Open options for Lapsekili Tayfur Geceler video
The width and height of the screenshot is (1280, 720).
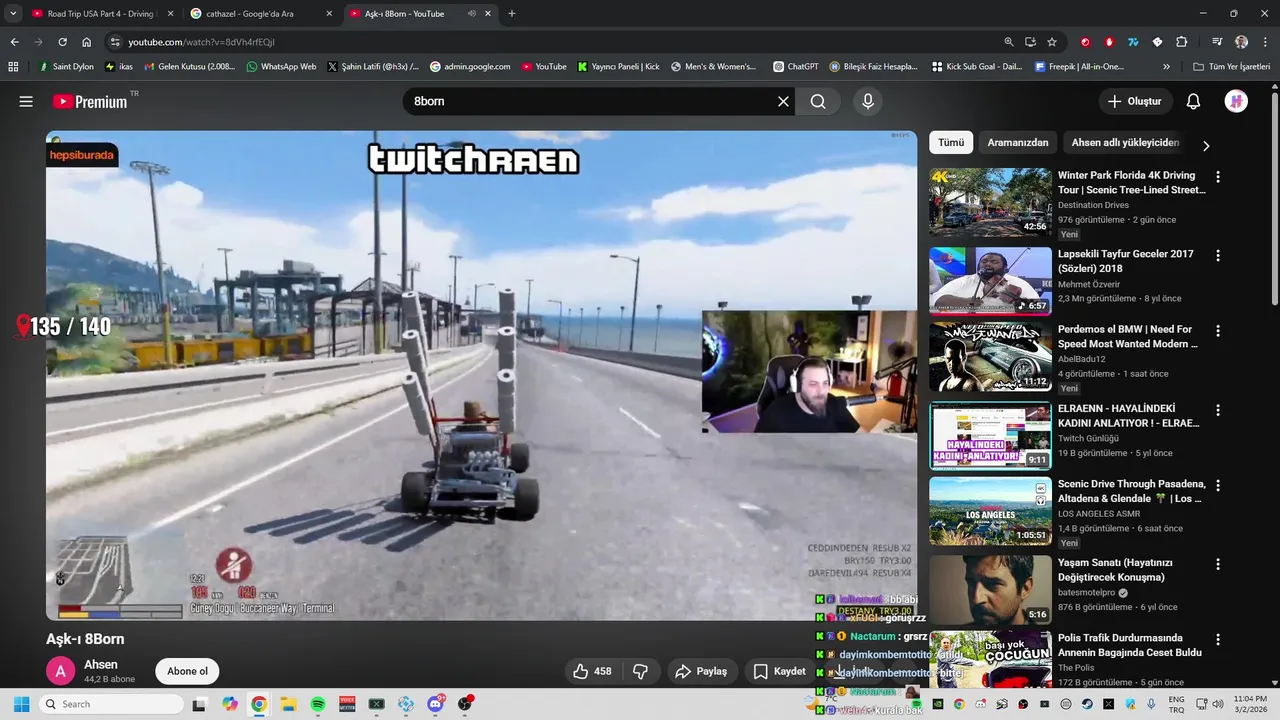(1218, 256)
